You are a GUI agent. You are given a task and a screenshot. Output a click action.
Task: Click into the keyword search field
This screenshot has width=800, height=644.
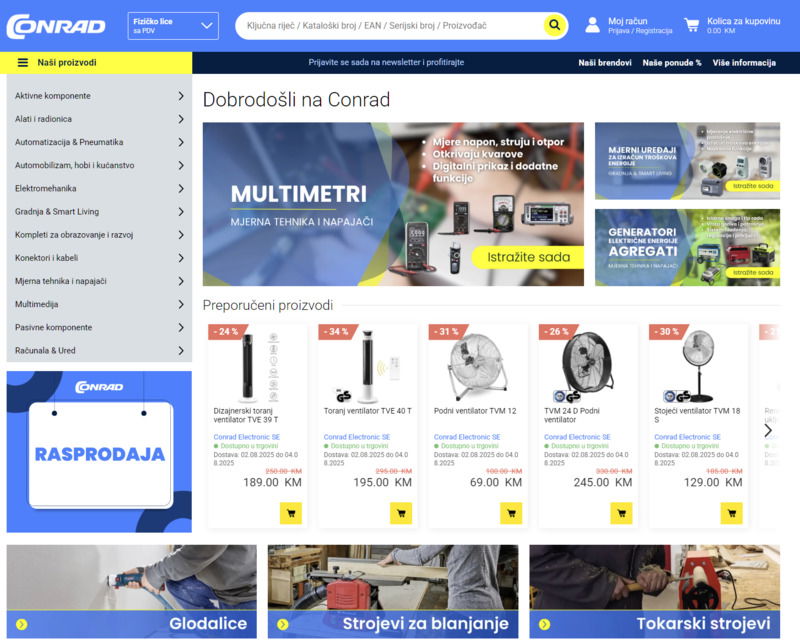coord(390,26)
